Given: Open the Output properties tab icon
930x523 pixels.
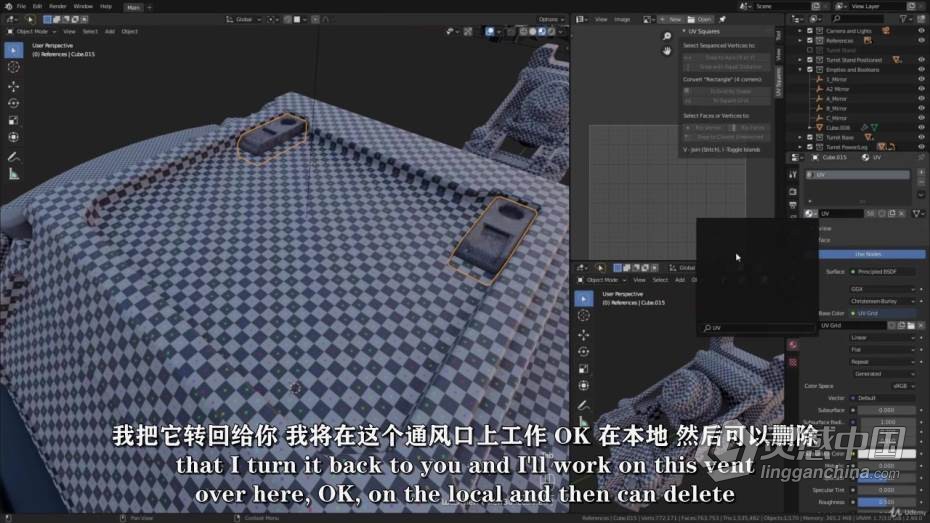Looking at the screenshot, I should click(x=793, y=205).
